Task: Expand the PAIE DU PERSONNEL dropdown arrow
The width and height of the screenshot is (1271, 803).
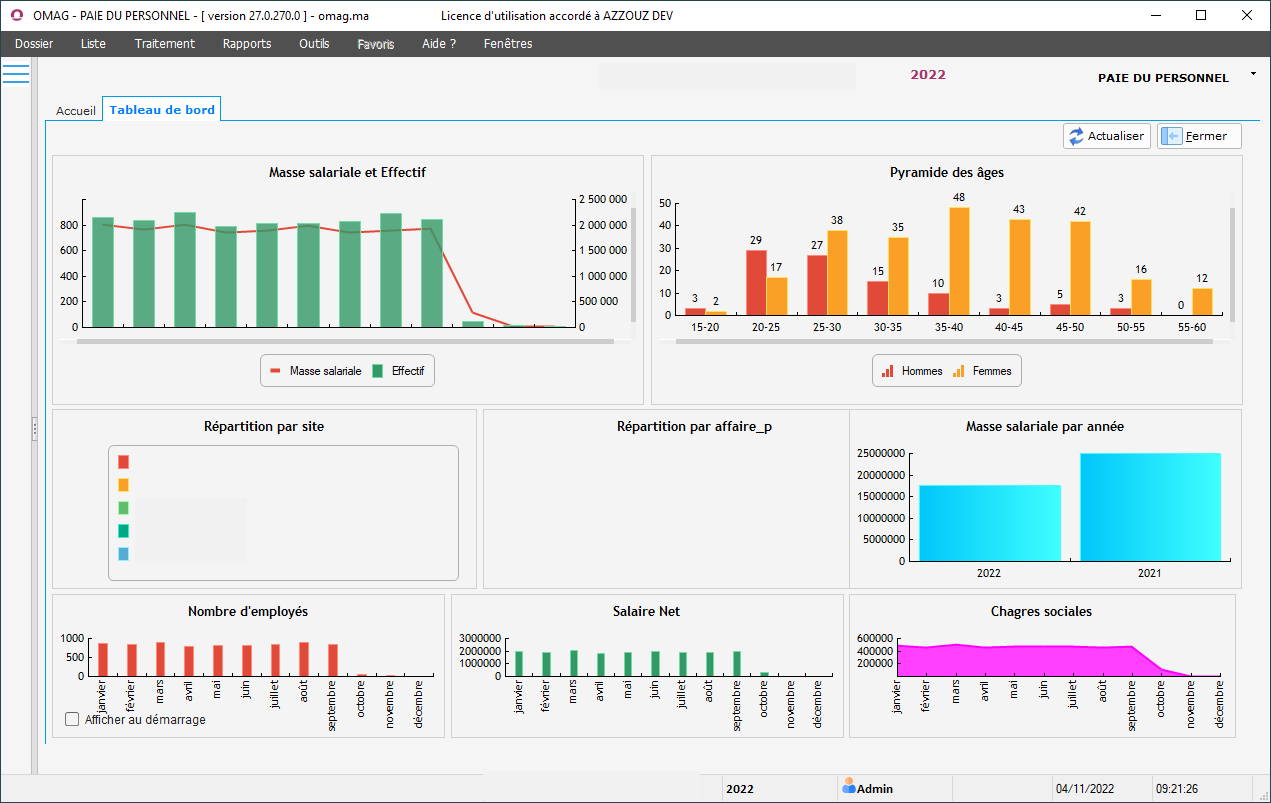Action: click(1252, 75)
